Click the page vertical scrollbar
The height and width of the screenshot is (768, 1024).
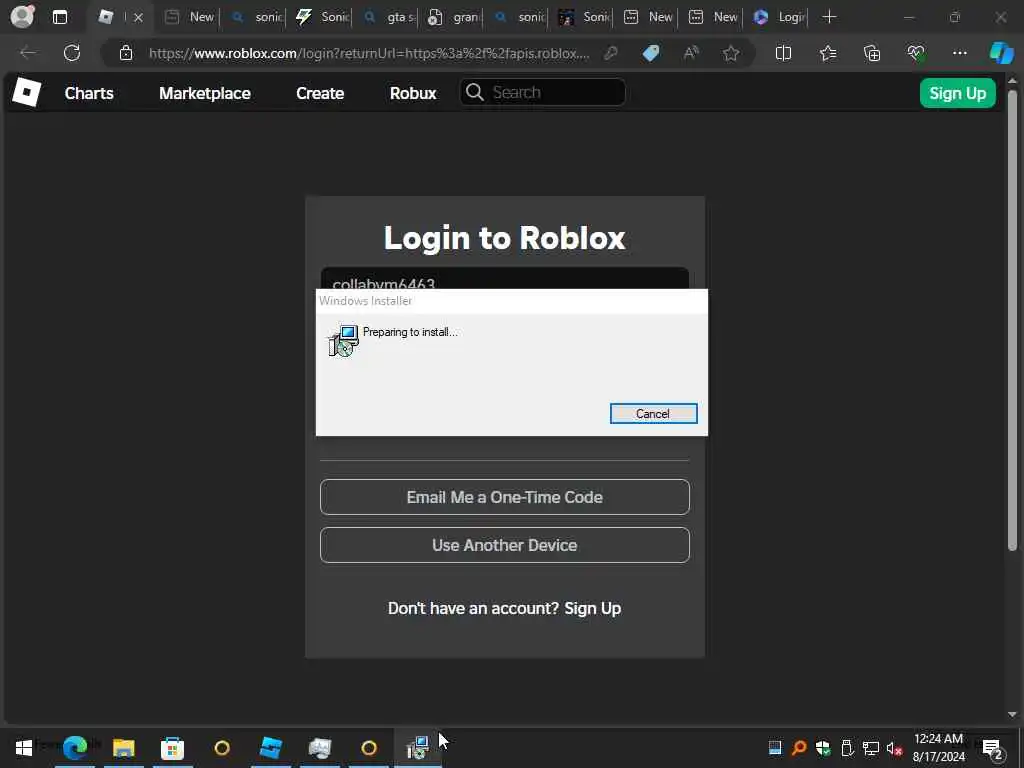(x=1012, y=320)
